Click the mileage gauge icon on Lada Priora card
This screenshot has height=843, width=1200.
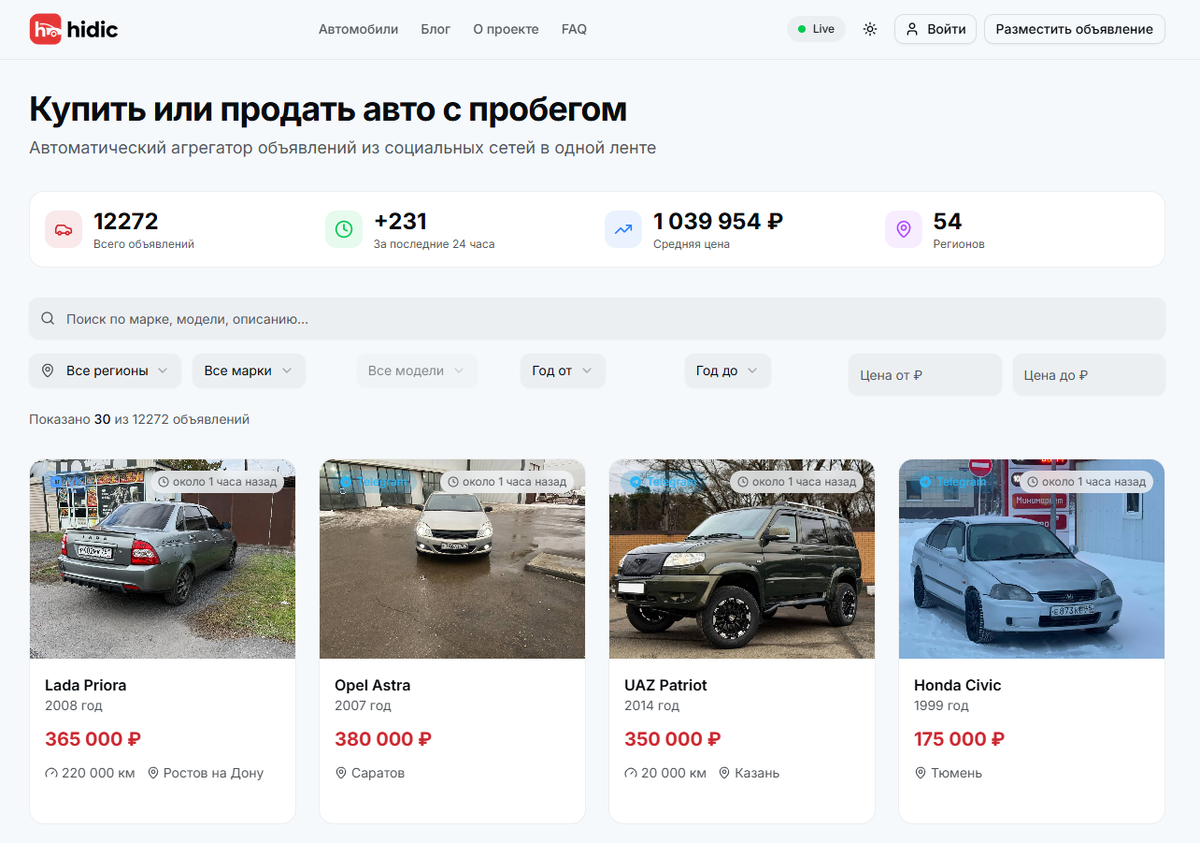click(x=51, y=773)
